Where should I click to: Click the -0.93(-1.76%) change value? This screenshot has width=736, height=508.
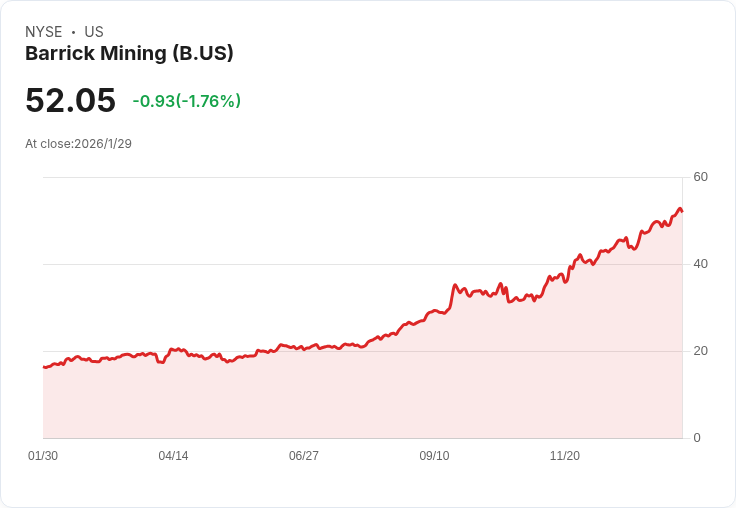point(187,101)
